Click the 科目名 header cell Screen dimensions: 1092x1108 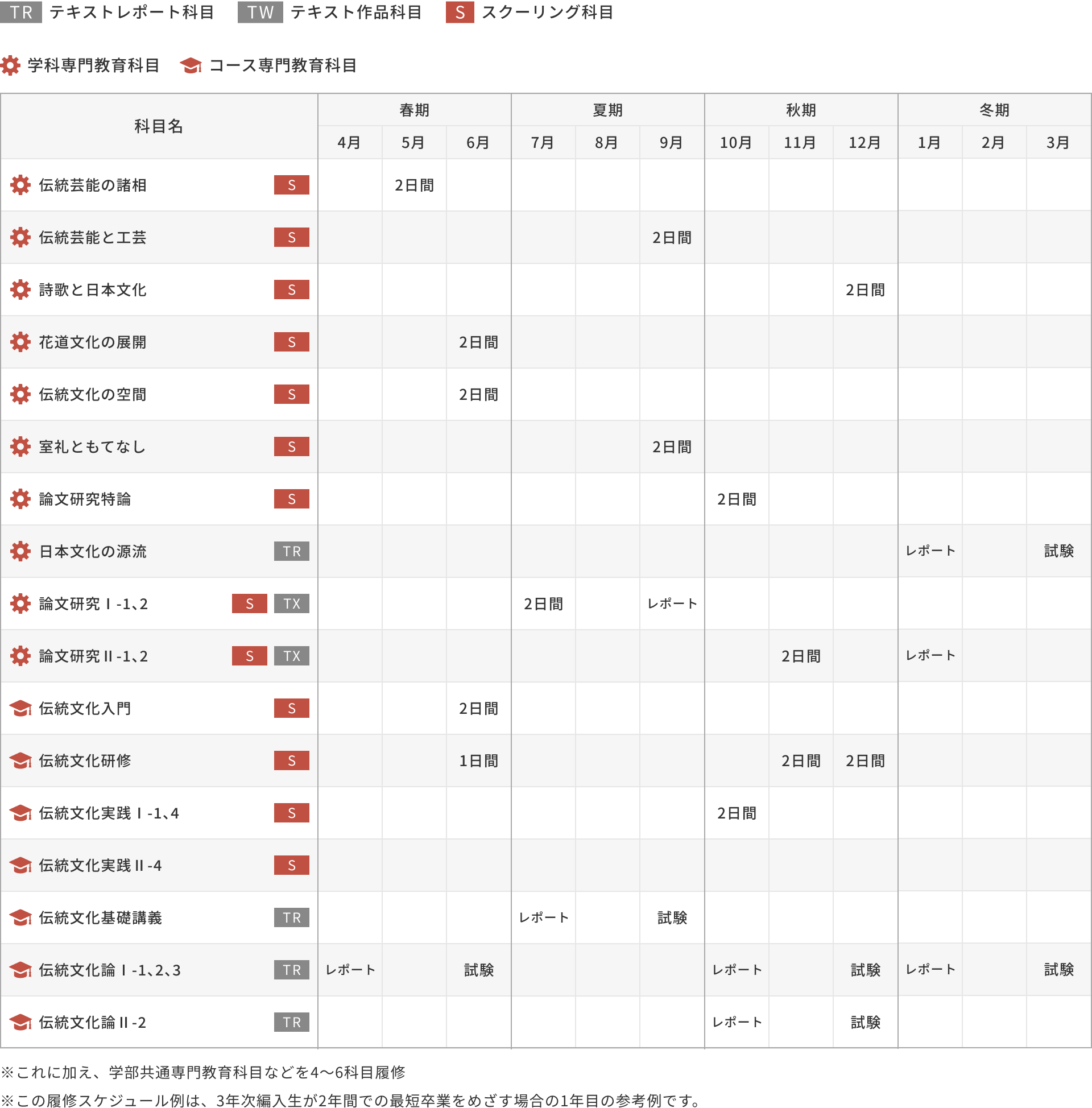click(159, 126)
